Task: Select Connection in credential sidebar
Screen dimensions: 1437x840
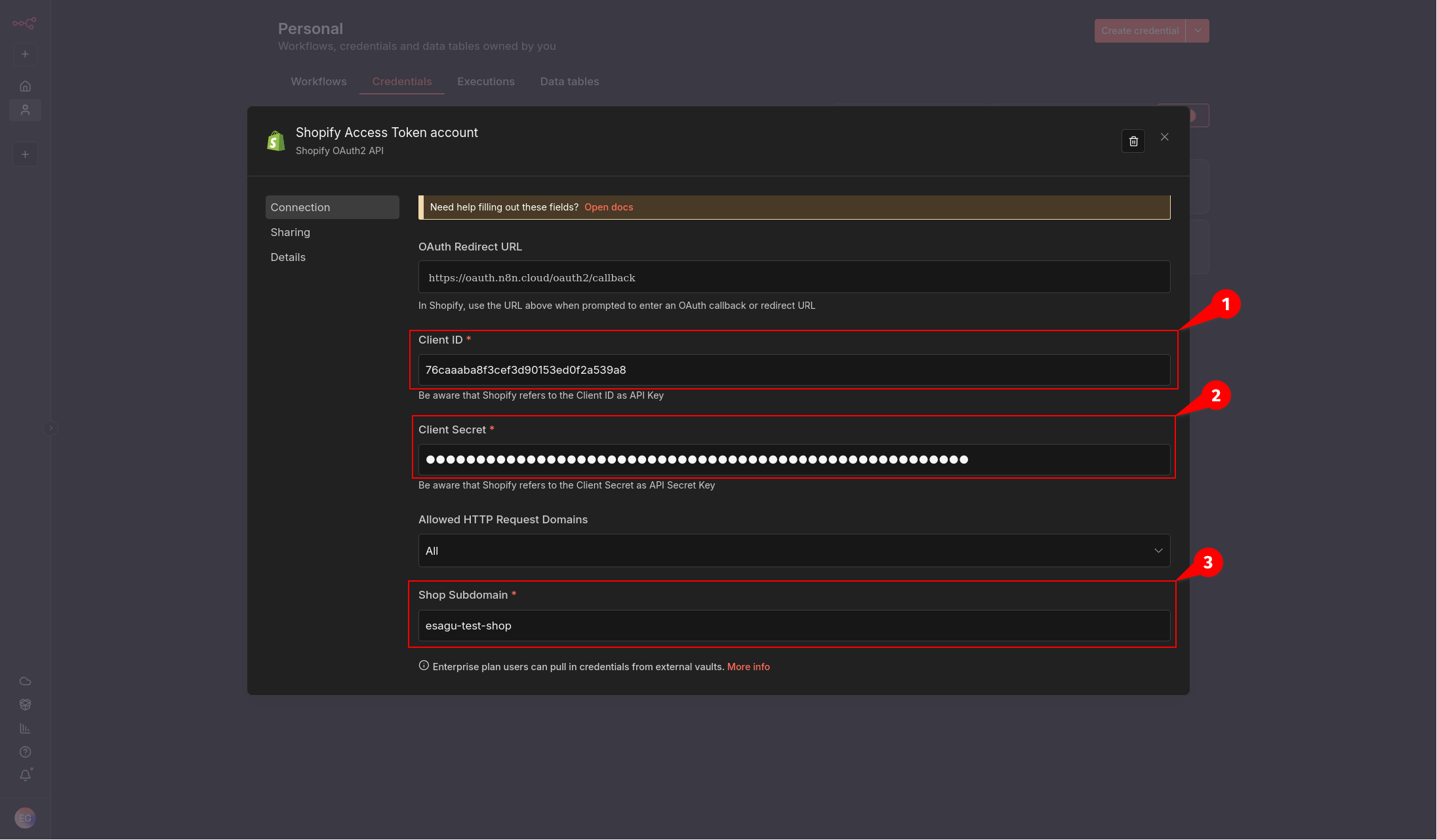Action: coord(332,207)
